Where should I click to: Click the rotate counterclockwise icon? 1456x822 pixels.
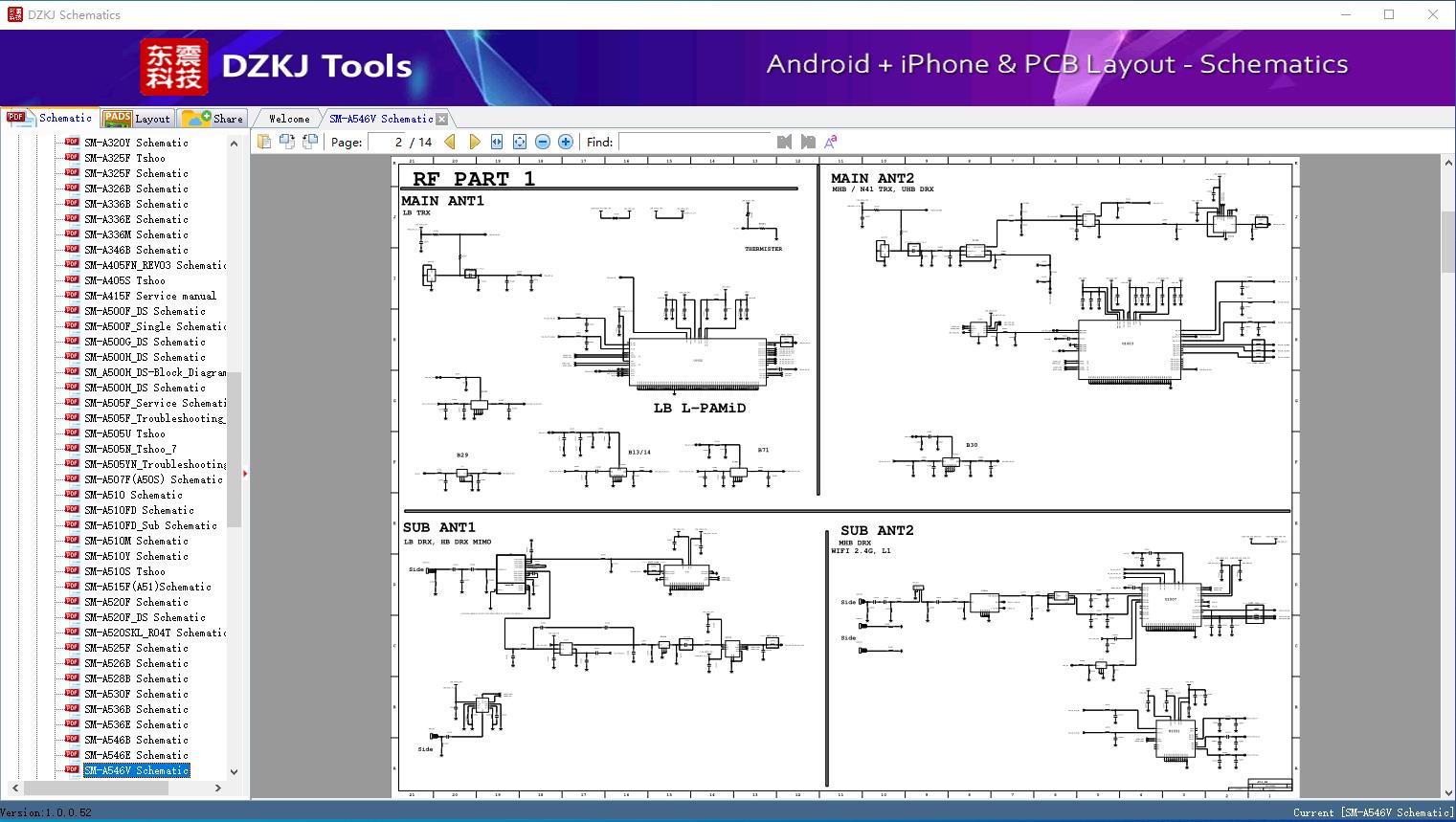click(287, 142)
